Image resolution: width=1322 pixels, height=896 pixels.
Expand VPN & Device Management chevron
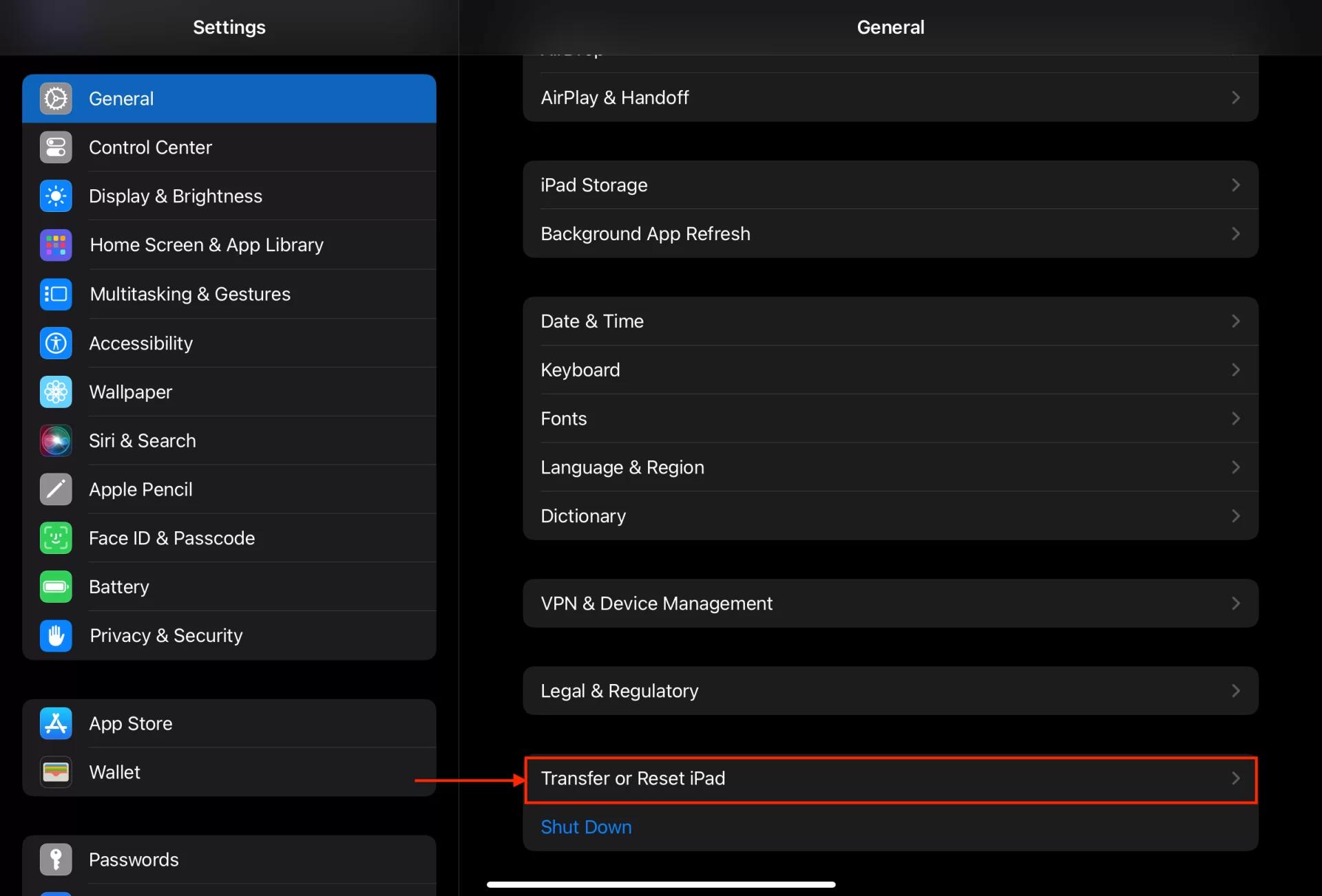coord(1236,604)
